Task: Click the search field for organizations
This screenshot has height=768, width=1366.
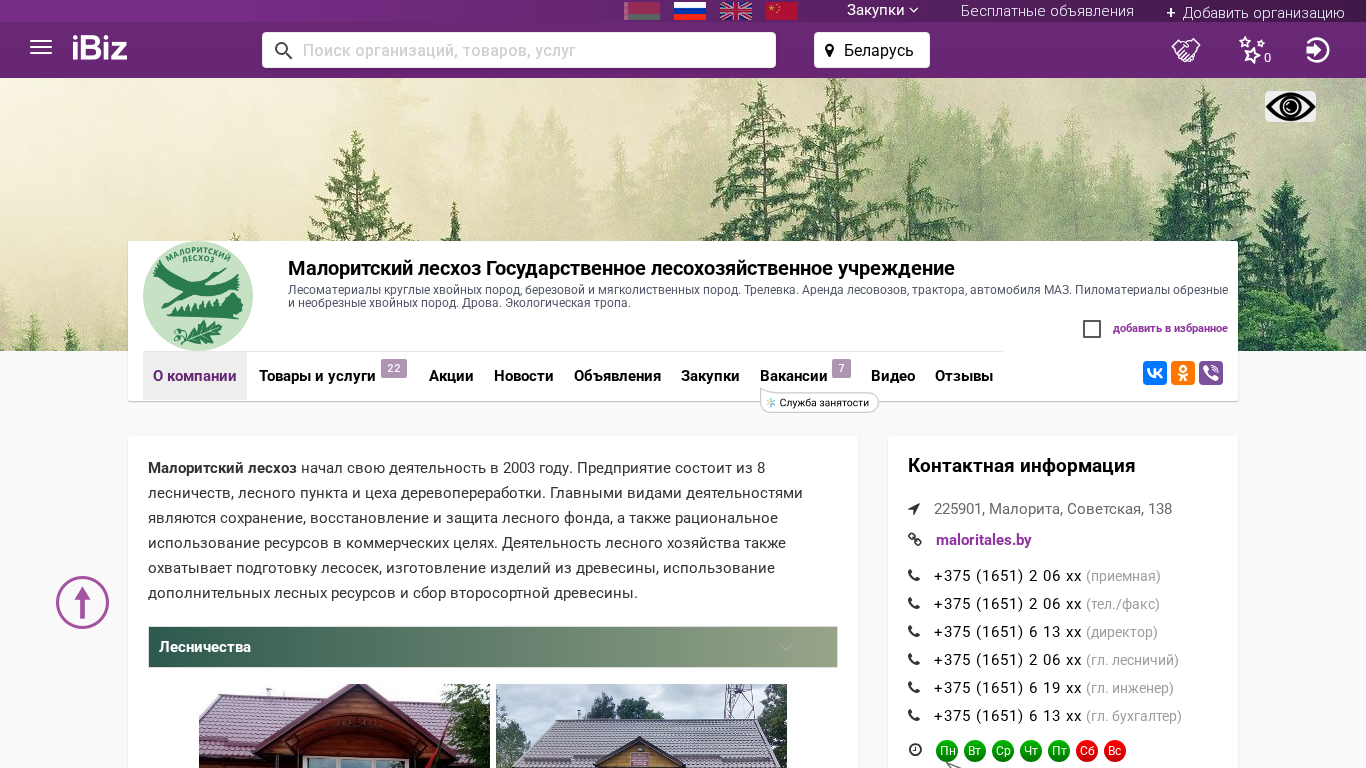Action: tap(519, 50)
